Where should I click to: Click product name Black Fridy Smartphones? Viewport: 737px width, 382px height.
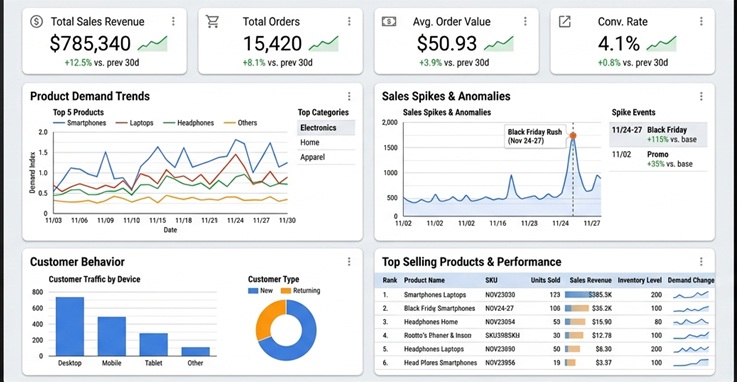tap(439, 308)
